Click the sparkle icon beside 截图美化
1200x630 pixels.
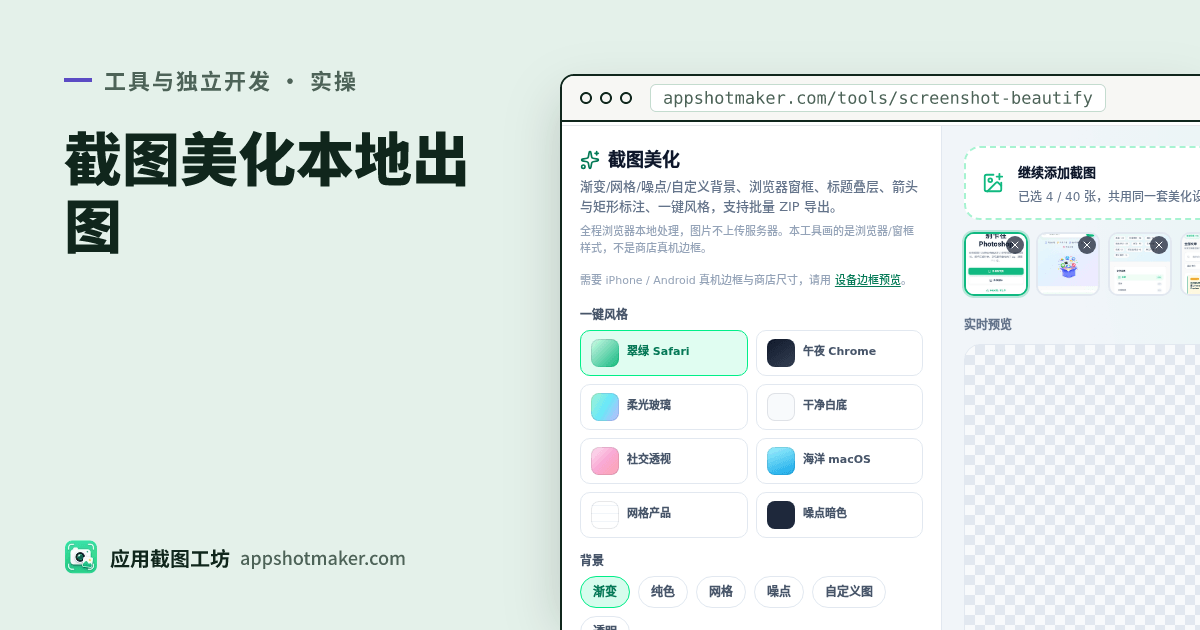590,160
